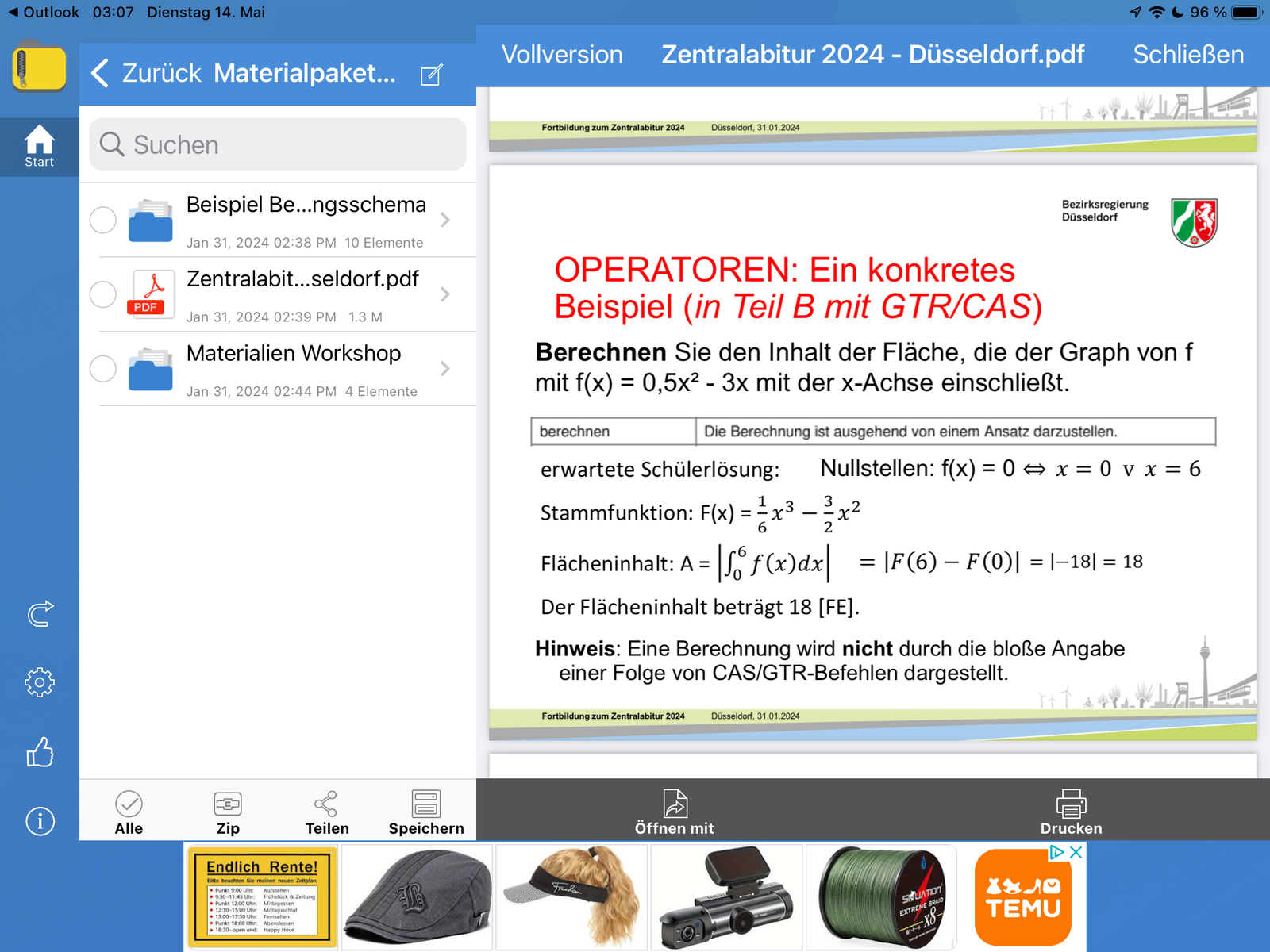
Task: Open the settings gear in sidebar
Action: 40,682
